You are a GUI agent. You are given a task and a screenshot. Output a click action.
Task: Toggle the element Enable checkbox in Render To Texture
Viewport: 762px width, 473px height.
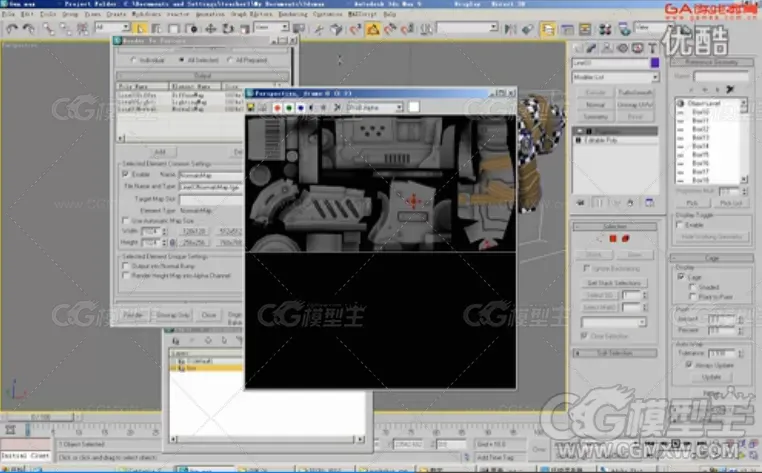point(125,174)
